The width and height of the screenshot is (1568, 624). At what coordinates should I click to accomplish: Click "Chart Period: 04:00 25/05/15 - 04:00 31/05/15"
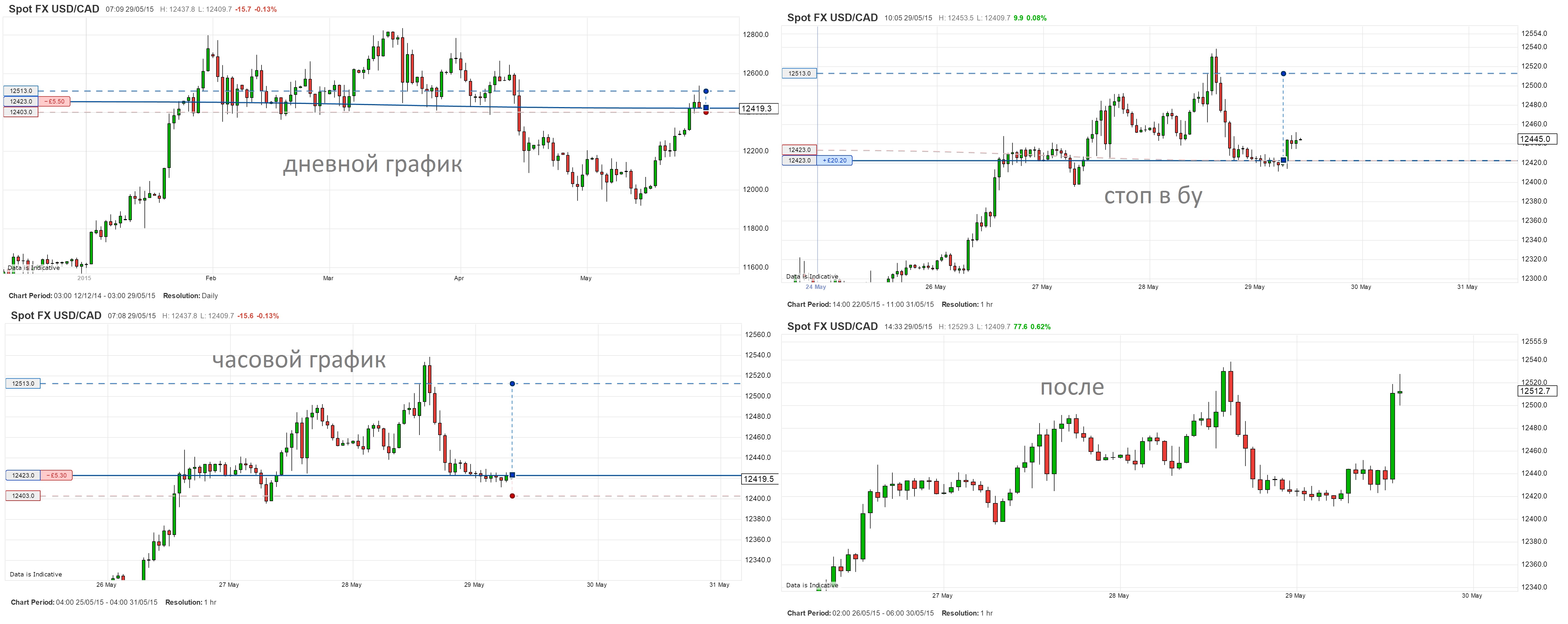click(x=84, y=603)
